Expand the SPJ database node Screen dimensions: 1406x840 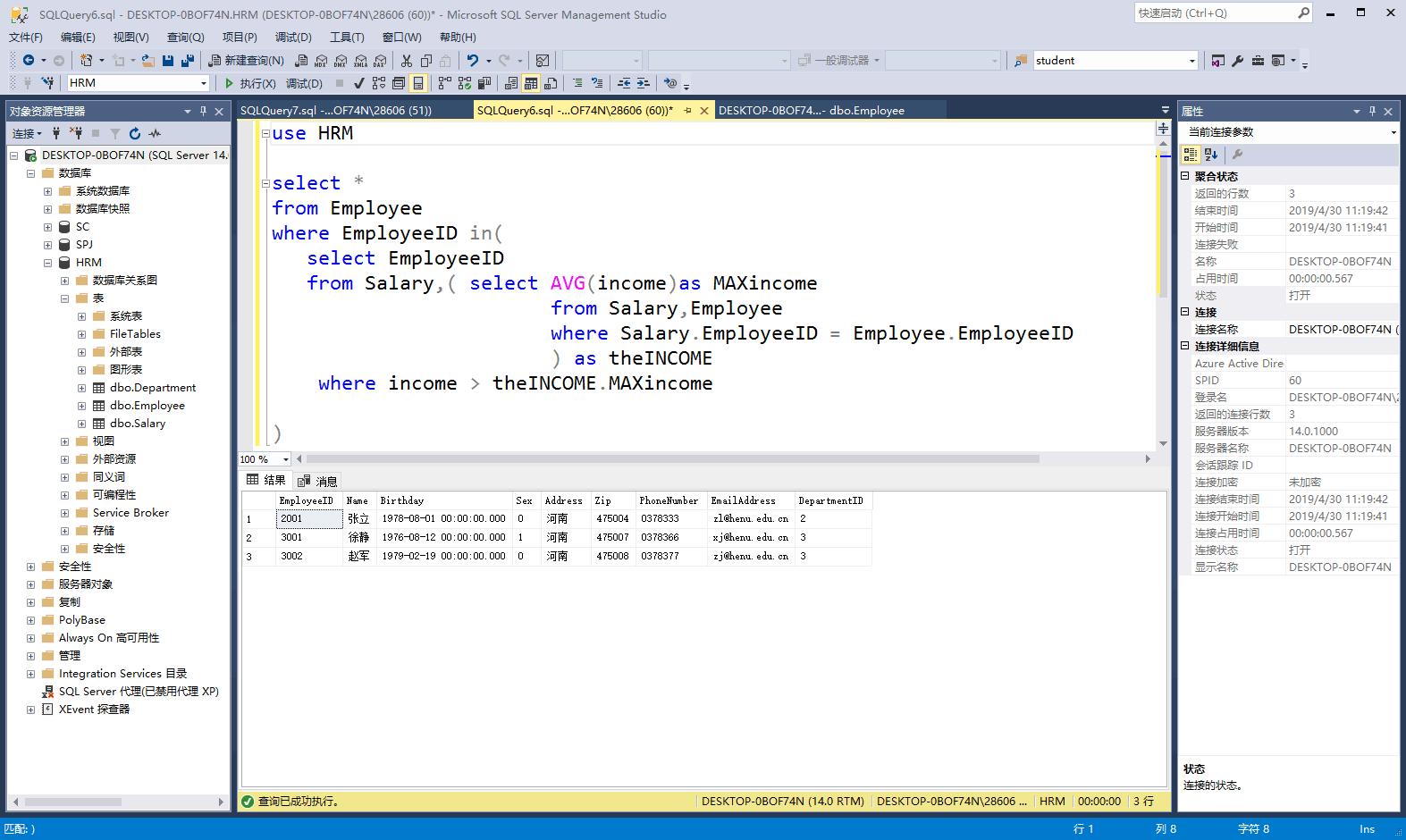pos(47,245)
